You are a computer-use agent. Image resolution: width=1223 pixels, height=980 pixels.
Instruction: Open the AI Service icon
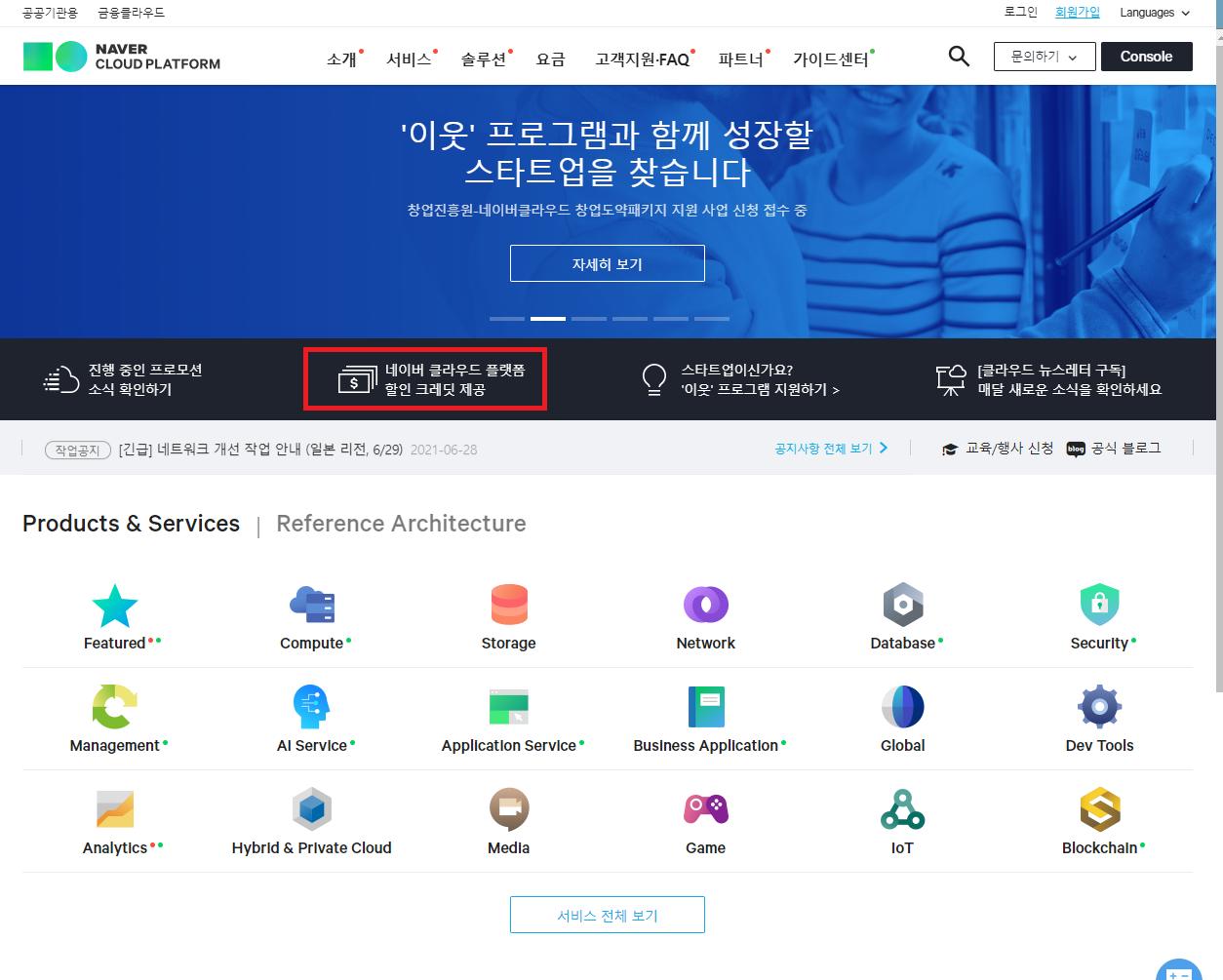[312, 707]
